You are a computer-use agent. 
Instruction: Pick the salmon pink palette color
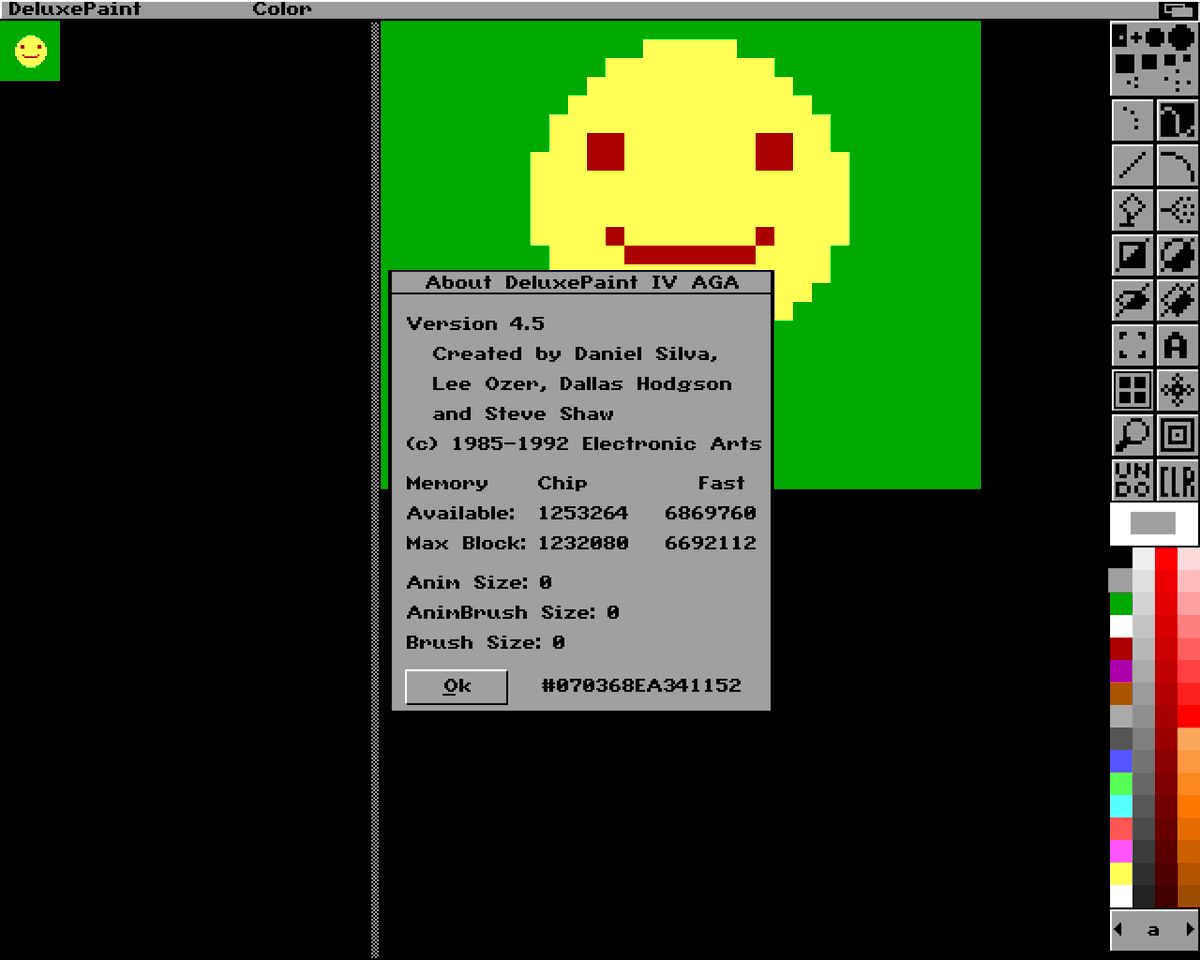(x=1121, y=829)
